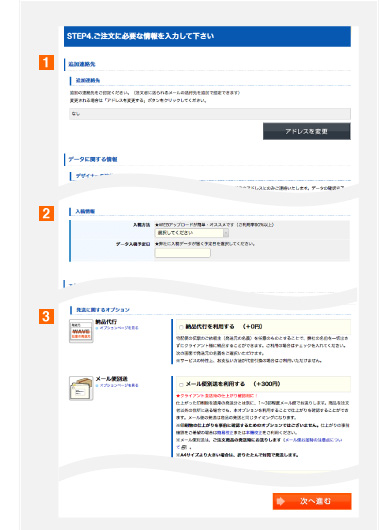Click the arrow icon on 次へ進む button
Screen dimensions: 379x530
coord(281,501)
